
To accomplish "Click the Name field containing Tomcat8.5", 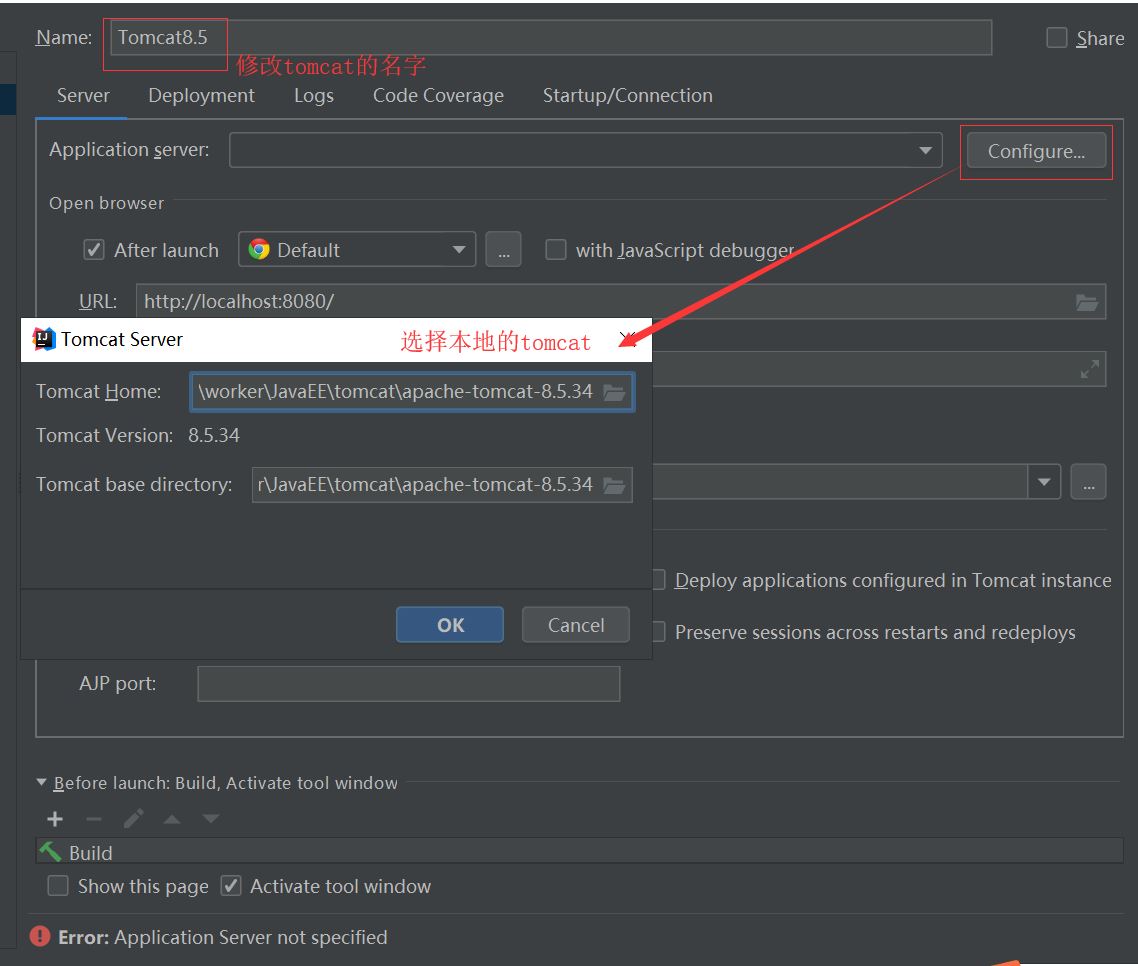I will 550,37.
